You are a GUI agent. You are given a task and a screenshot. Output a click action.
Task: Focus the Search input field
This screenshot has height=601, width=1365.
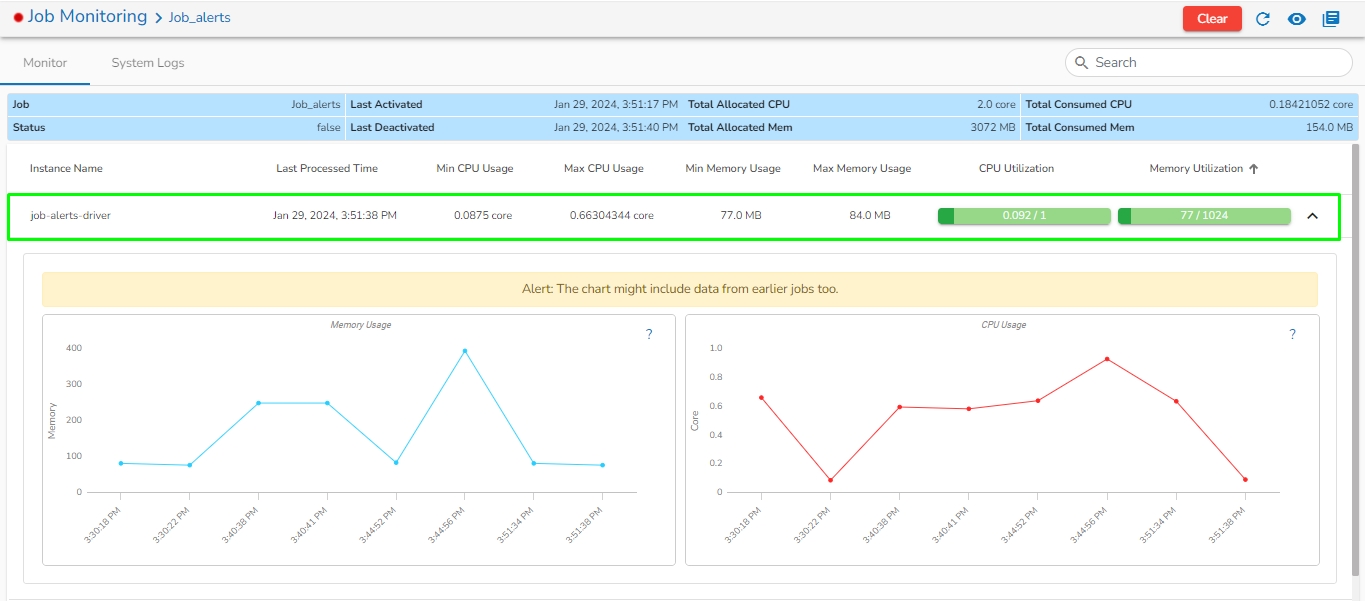point(1215,62)
